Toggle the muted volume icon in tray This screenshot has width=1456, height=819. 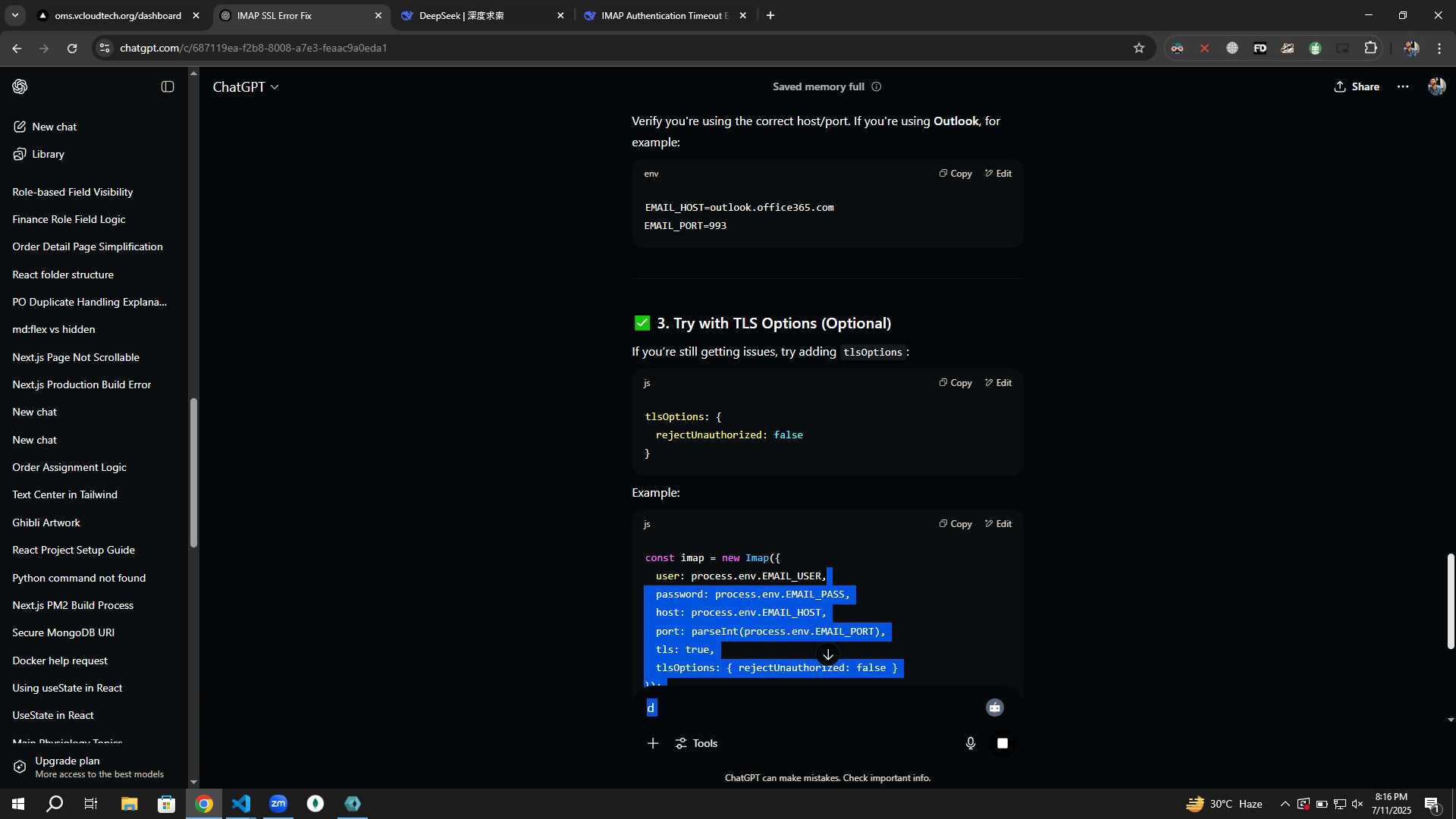pos(1357,804)
